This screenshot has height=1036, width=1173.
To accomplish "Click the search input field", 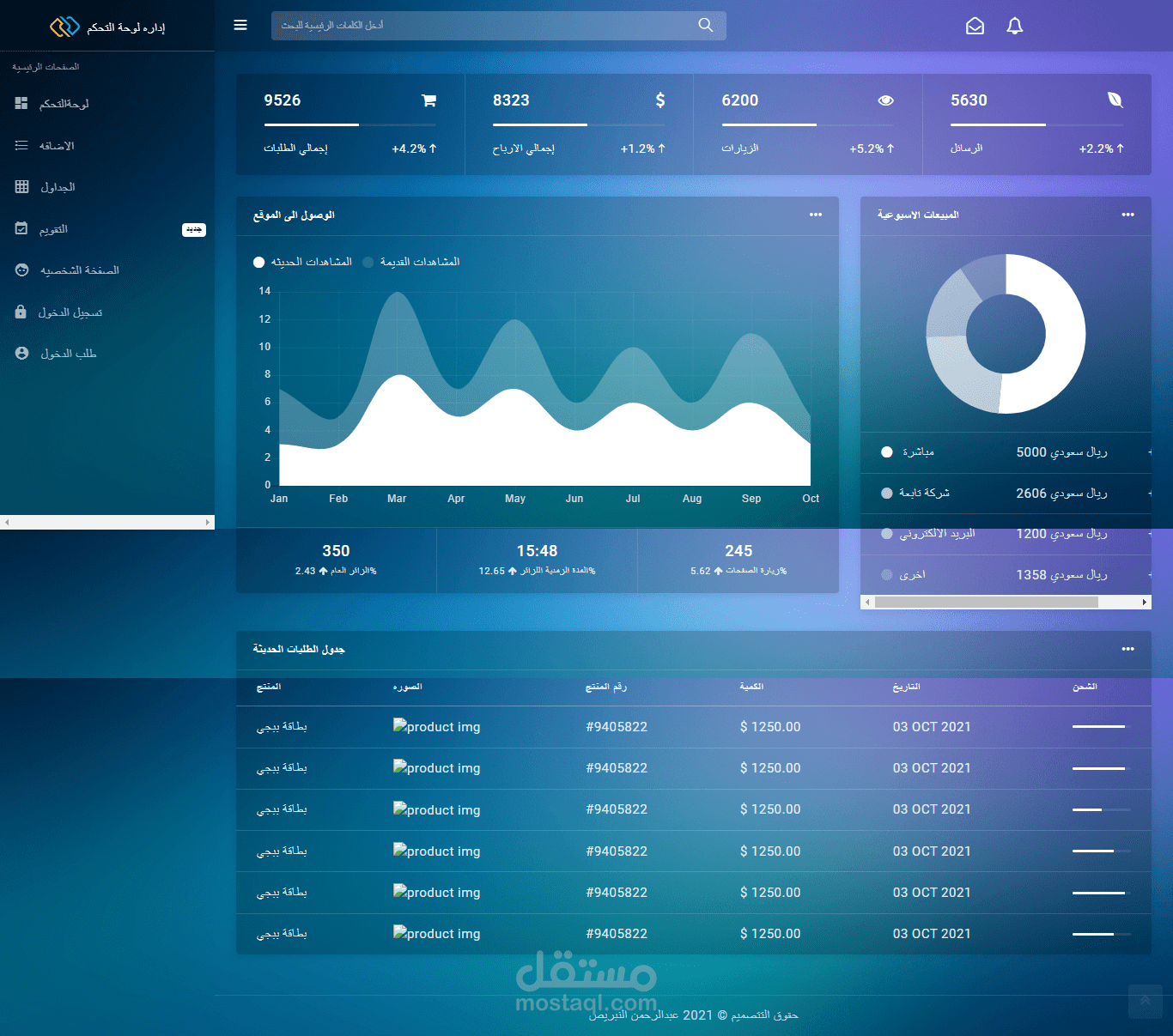I will pyautogui.click(x=499, y=26).
